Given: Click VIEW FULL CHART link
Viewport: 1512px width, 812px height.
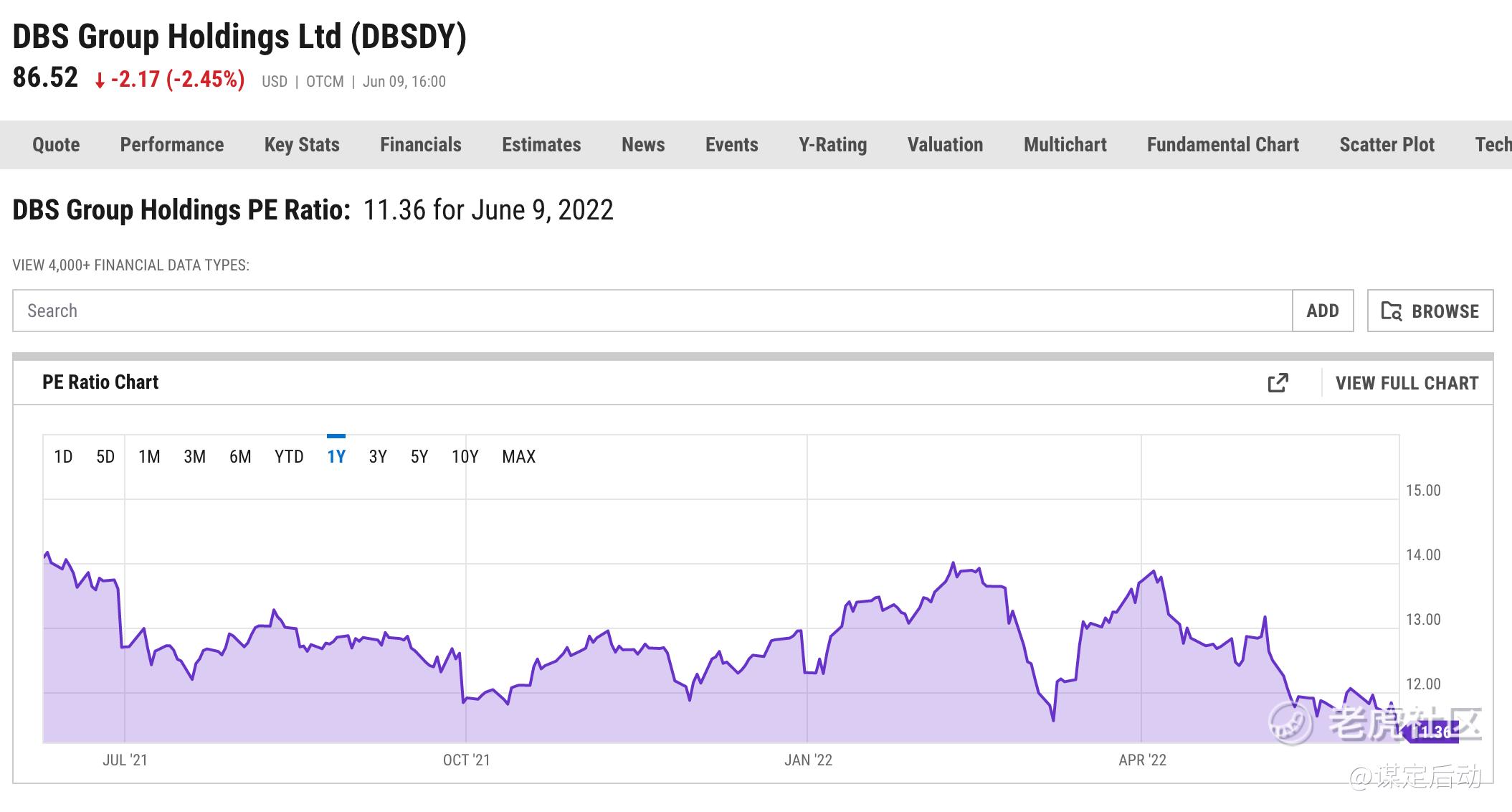Looking at the screenshot, I should 1407,383.
